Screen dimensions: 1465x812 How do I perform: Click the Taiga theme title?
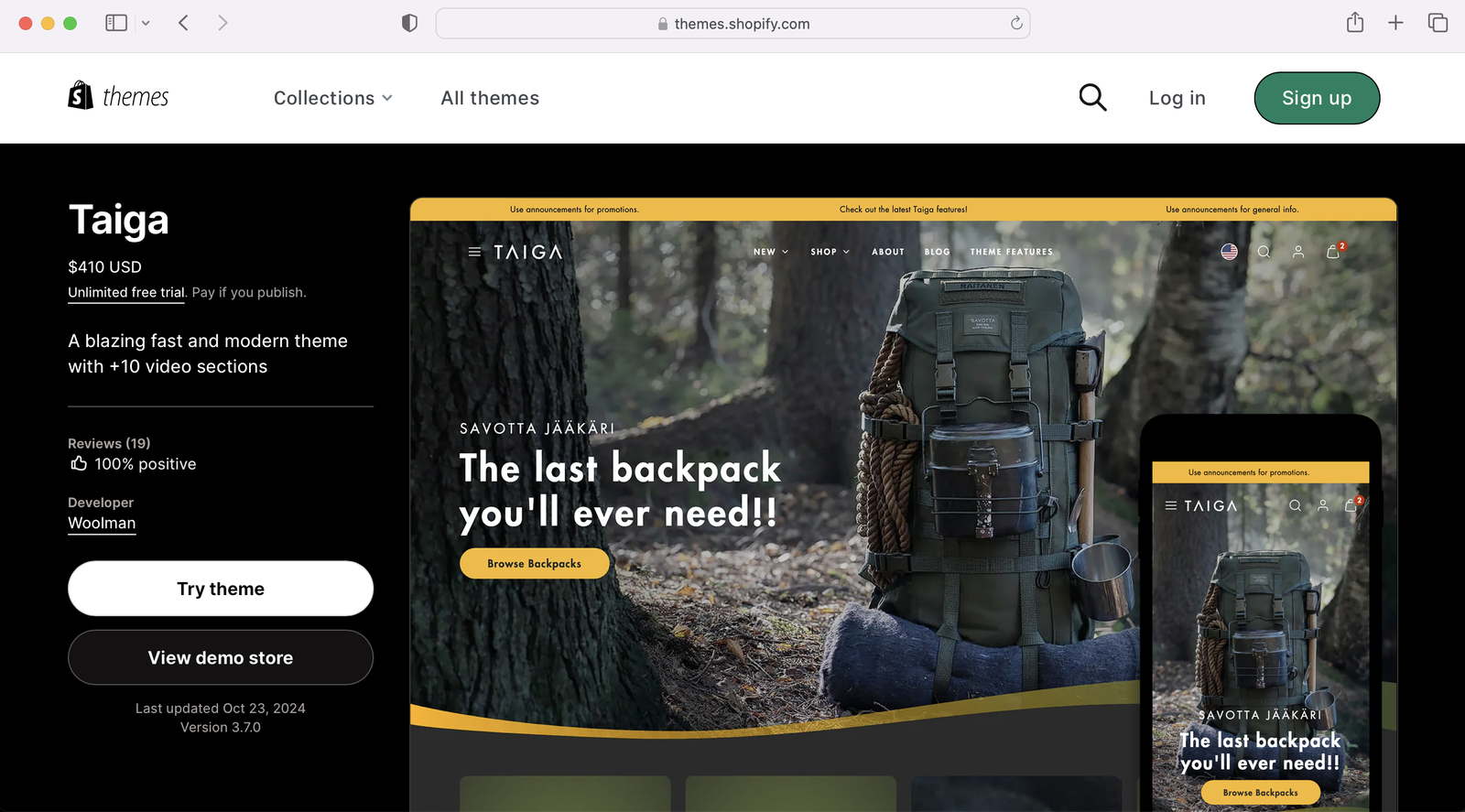coord(119,220)
